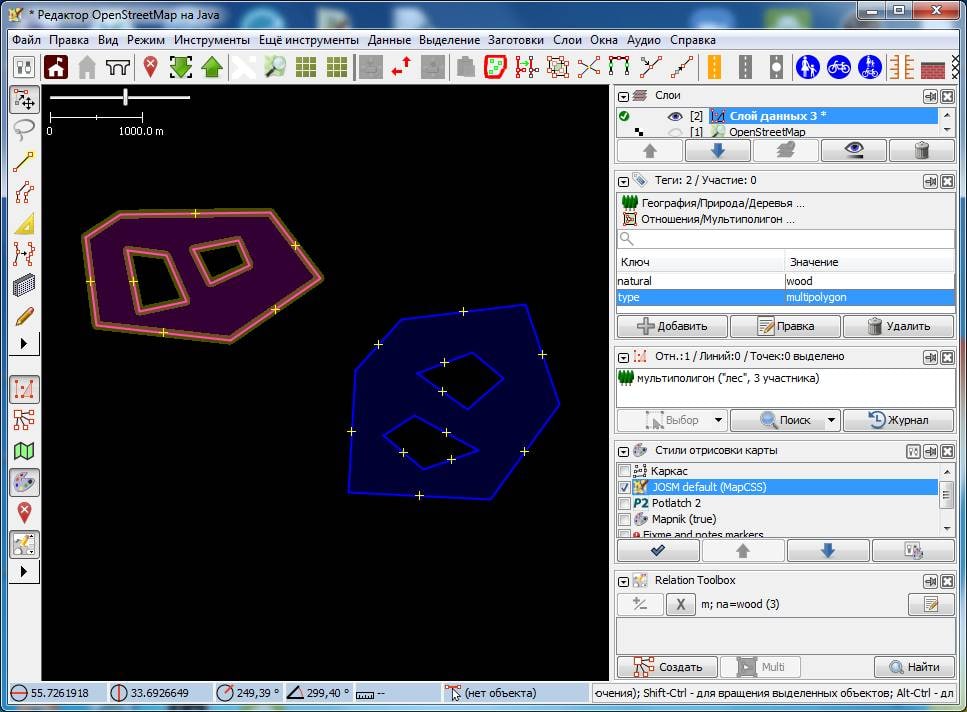The width and height of the screenshot is (967, 712).
Task: Select the building drawing tool
Action: [24, 285]
